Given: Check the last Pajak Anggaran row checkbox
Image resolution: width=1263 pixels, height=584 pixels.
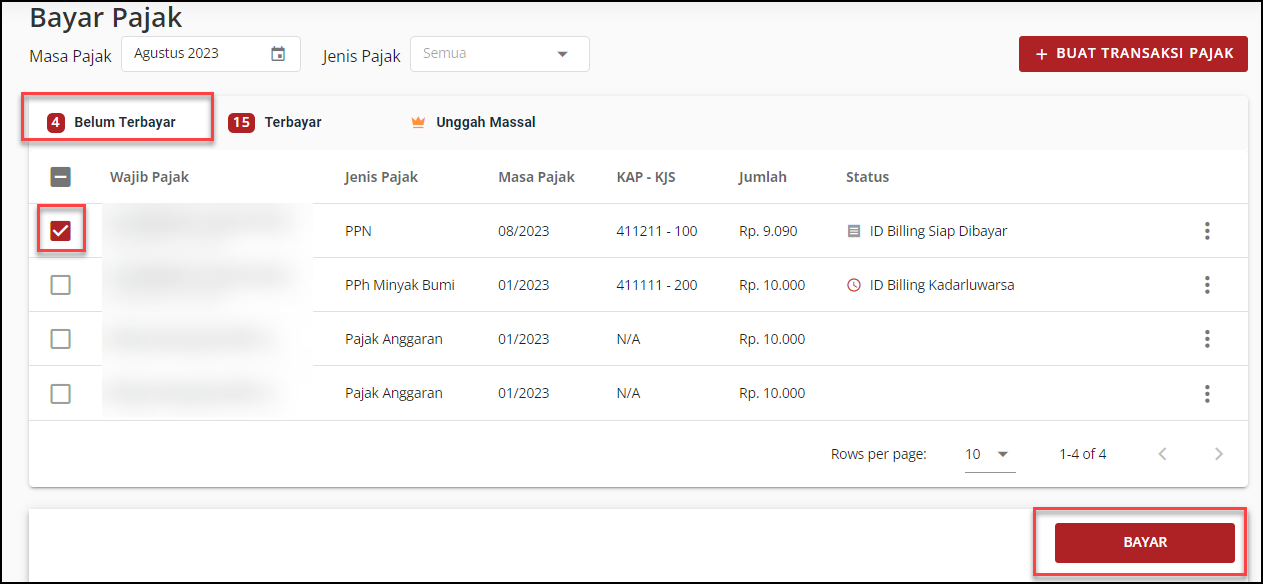Looking at the screenshot, I should pos(61,393).
